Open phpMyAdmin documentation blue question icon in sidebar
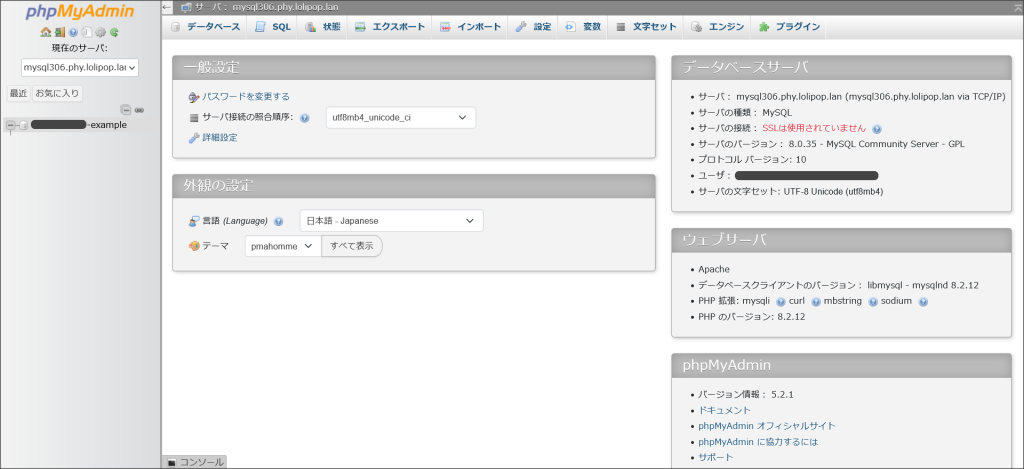The height and width of the screenshot is (469, 1024). tap(73, 32)
